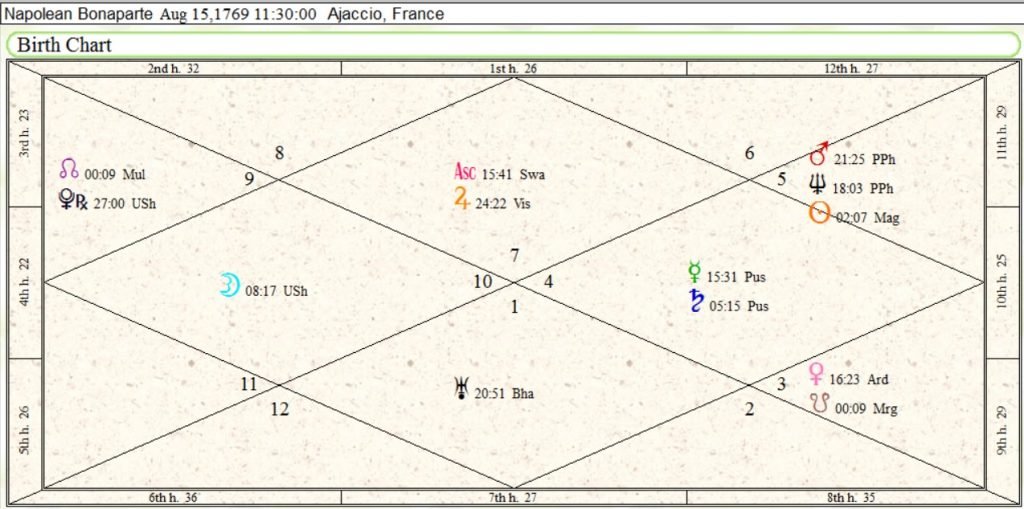Screen dimensions: 1024x509
Task: Click the '2nd h. 32' label
Action: pyautogui.click(x=174, y=68)
